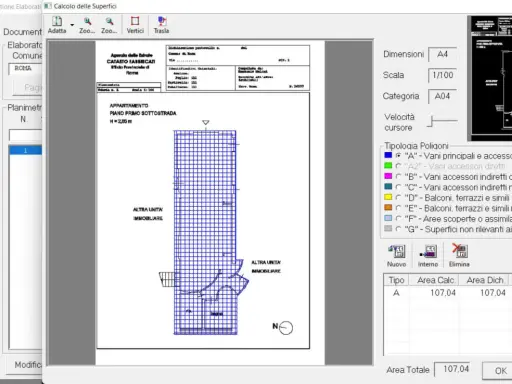This screenshot has height=384, width=512.
Task: Click Area Calc value 107,04 in table
Action: click(443, 293)
